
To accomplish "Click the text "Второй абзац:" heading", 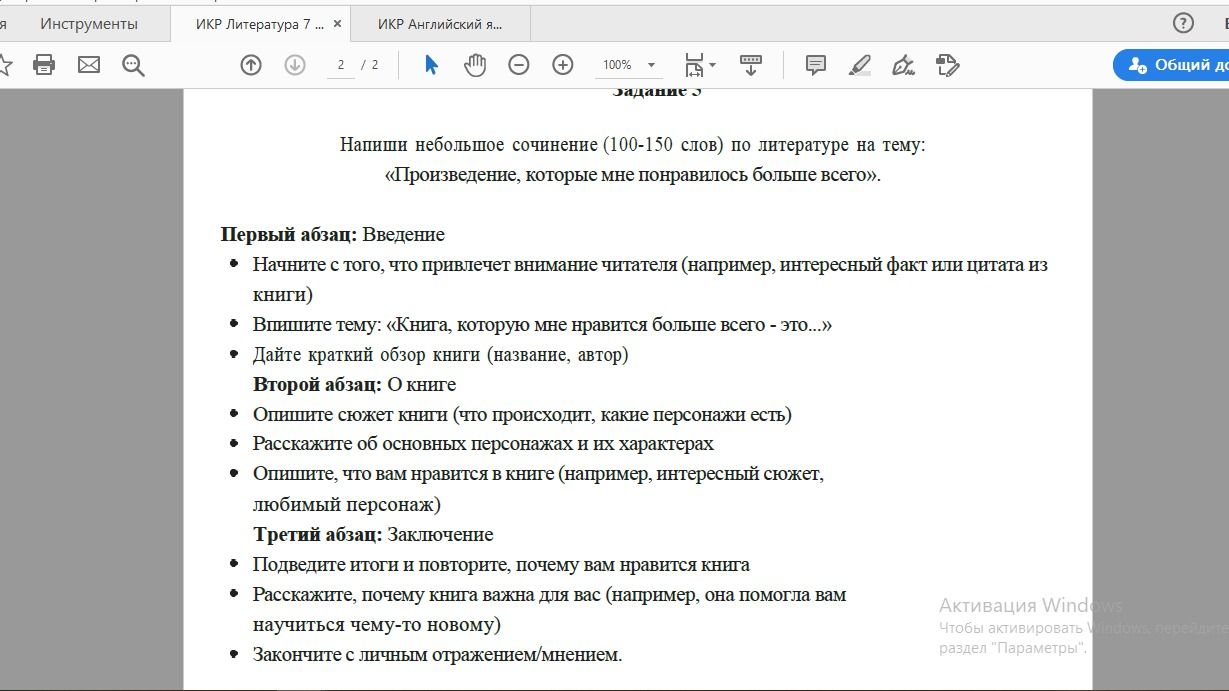I will click(317, 385).
